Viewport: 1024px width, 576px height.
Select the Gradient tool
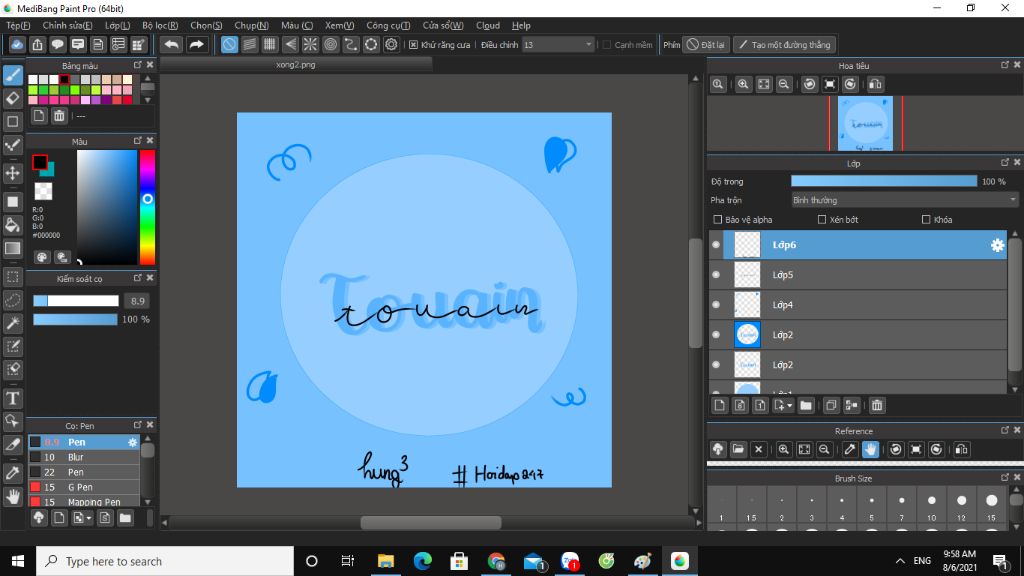pyautogui.click(x=12, y=248)
